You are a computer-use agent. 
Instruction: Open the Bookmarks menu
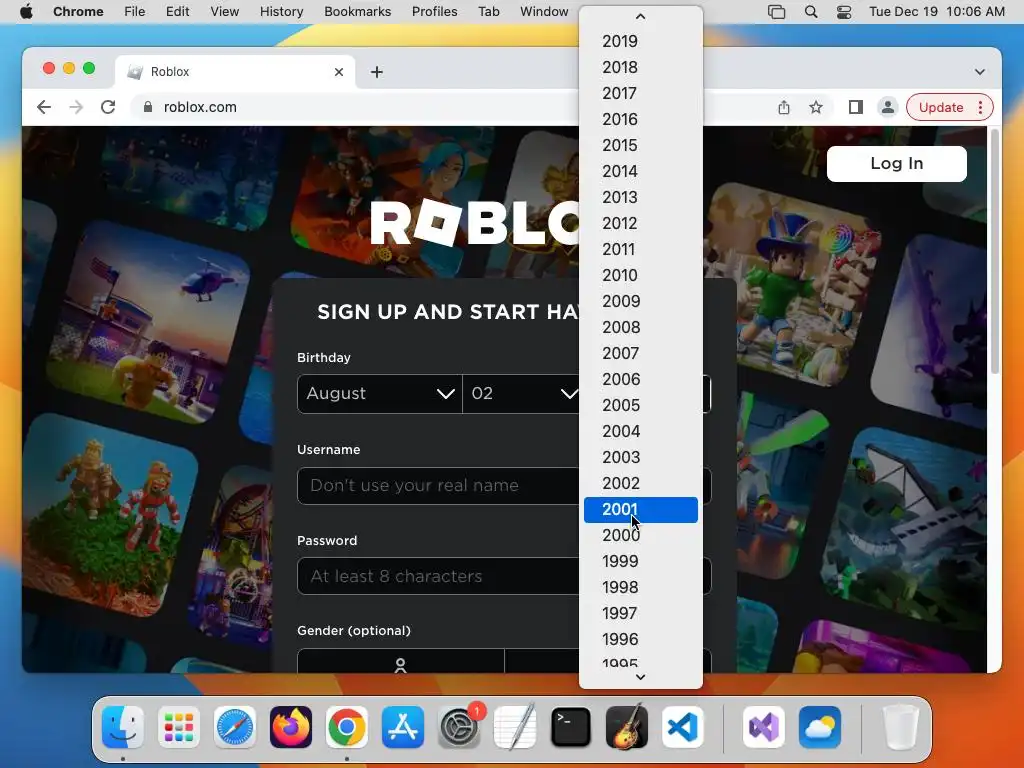pyautogui.click(x=357, y=12)
